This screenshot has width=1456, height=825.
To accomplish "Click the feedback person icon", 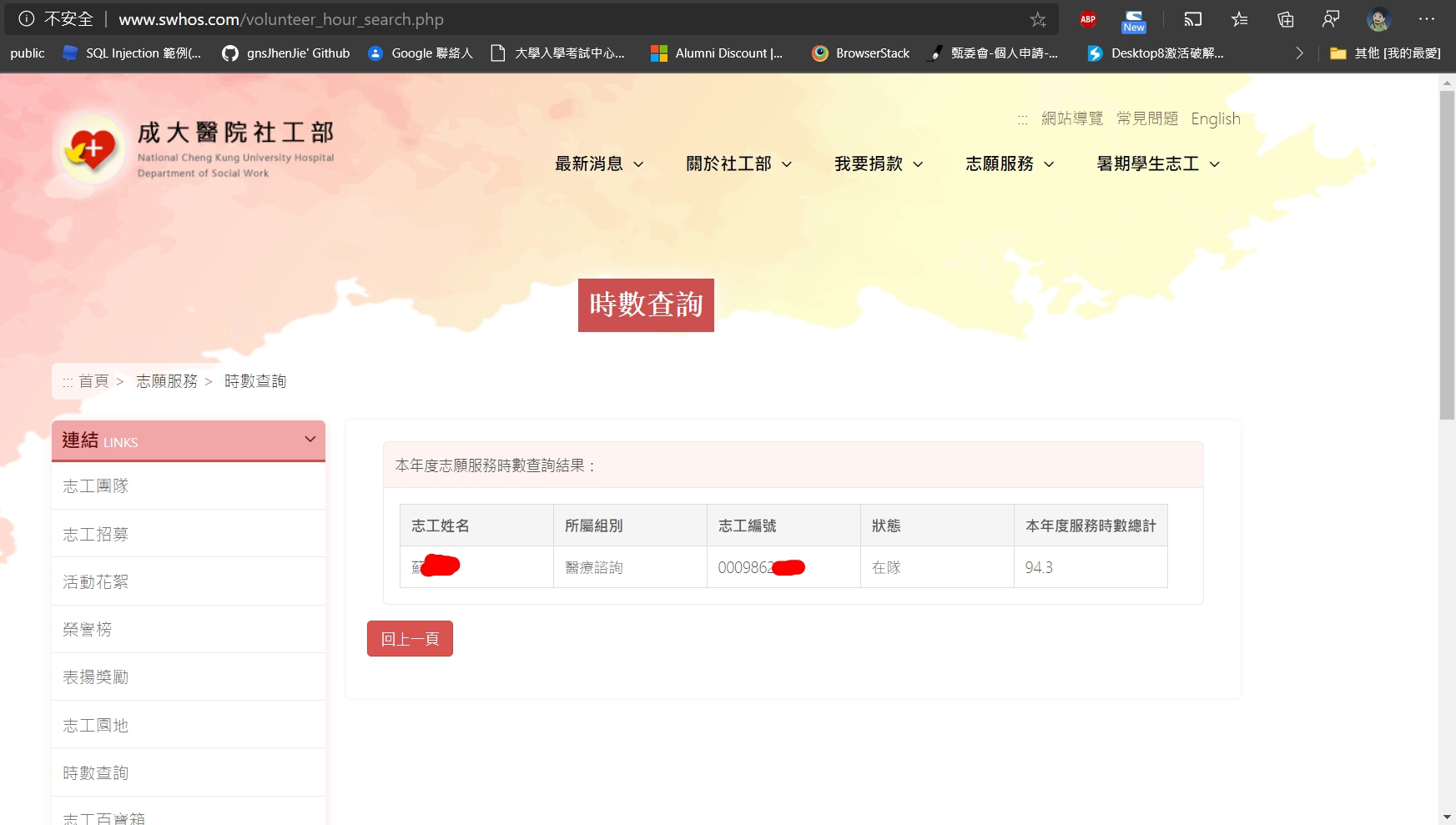I will (x=1331, y=19).
